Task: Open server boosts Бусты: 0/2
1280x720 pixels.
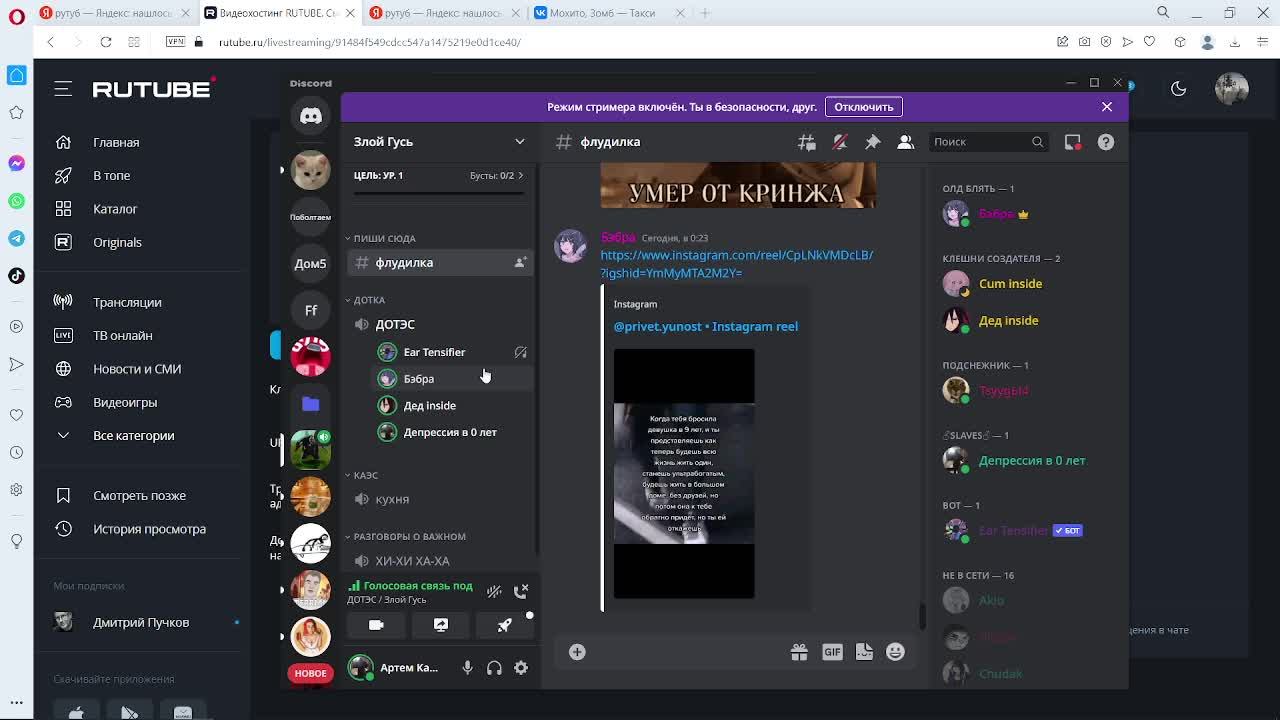Action: click(x=496, y=176)
